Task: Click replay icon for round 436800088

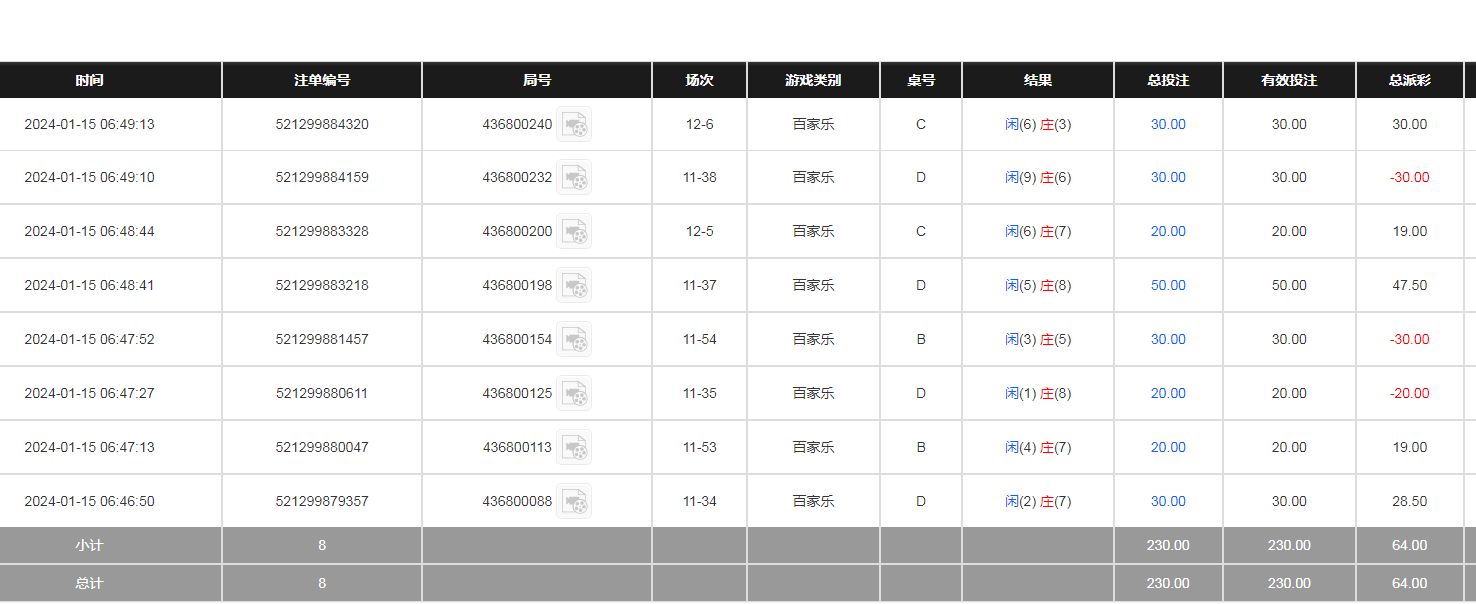Action: coord(574,502)
